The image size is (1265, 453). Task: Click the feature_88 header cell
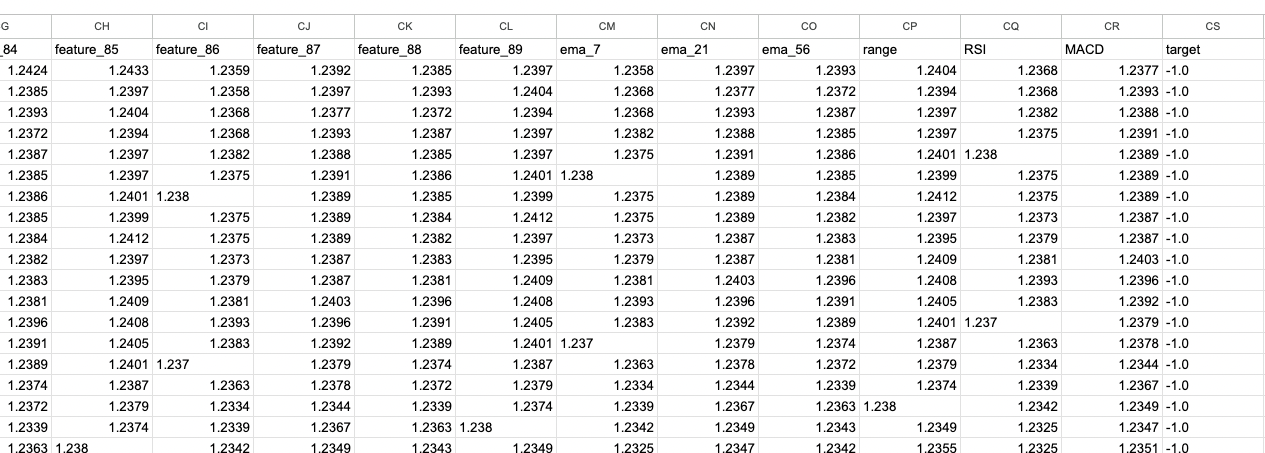tap(405, 48)
